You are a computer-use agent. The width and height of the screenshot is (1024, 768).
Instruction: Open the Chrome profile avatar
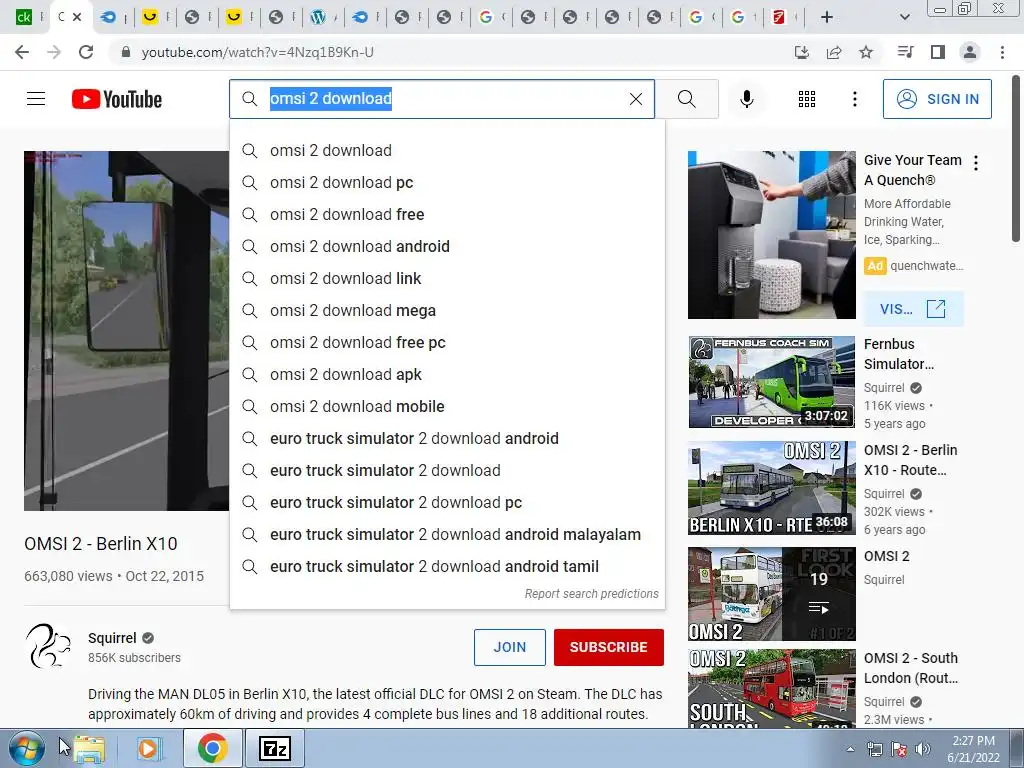[970, 52]
